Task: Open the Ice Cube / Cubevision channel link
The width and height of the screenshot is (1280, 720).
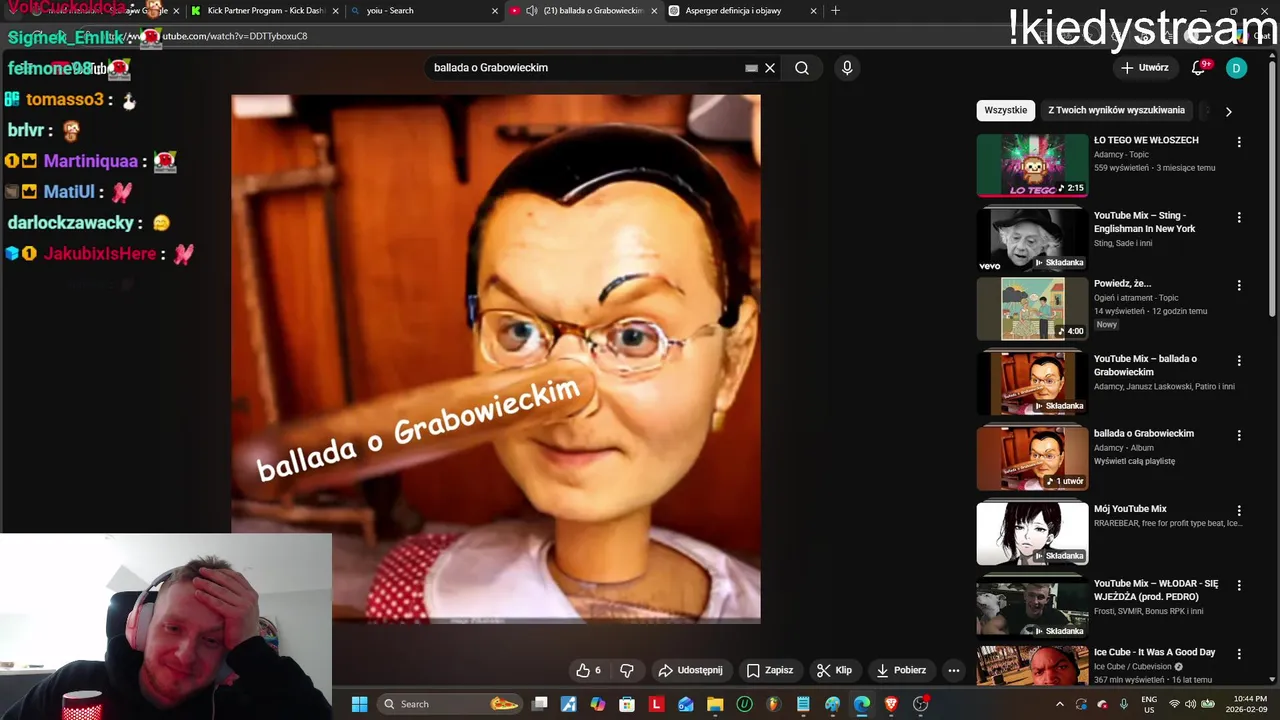Action: point(1132,667)
